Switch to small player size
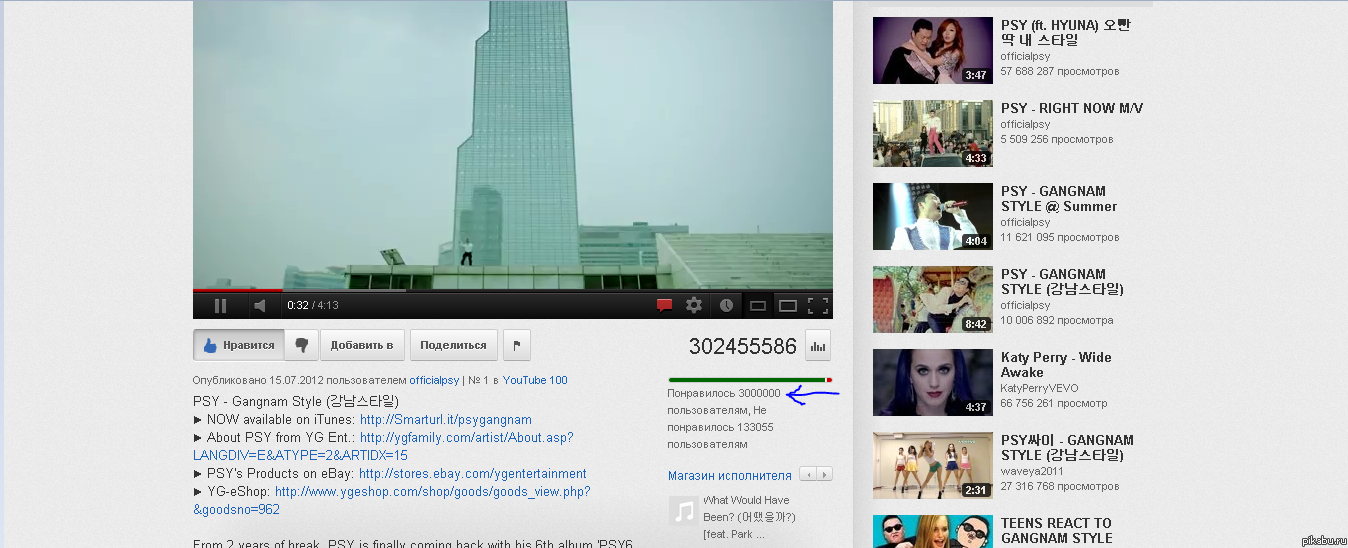The image size is (1348, 548). click(x=758, y=306)
